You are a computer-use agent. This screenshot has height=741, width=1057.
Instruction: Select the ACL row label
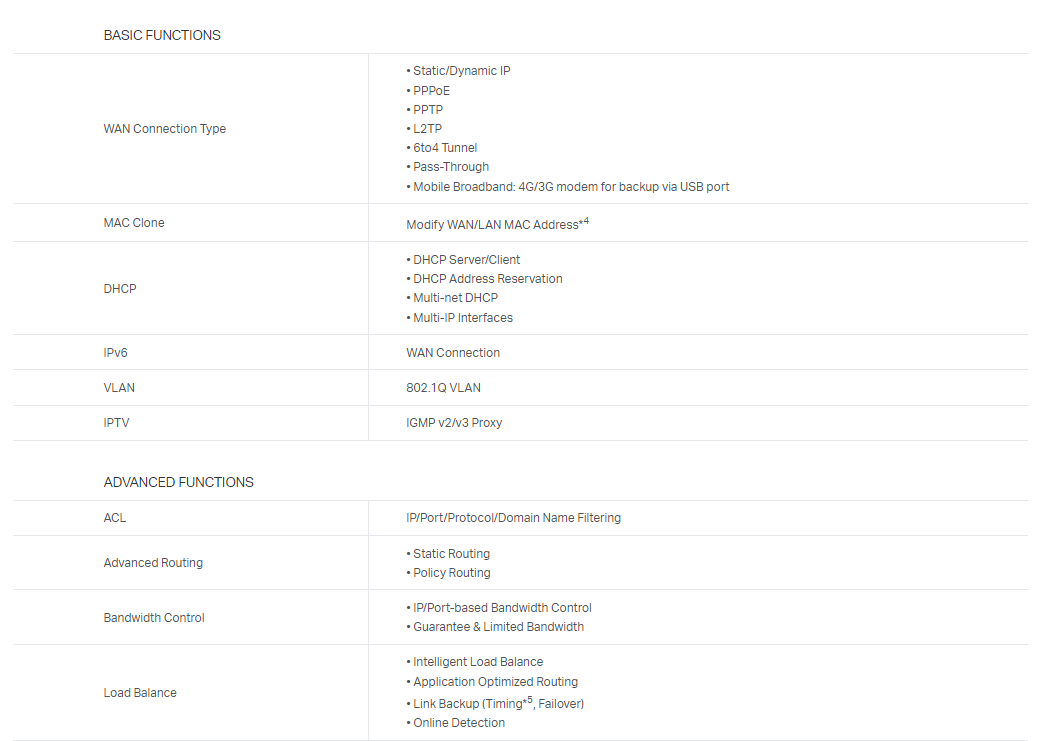115,518
